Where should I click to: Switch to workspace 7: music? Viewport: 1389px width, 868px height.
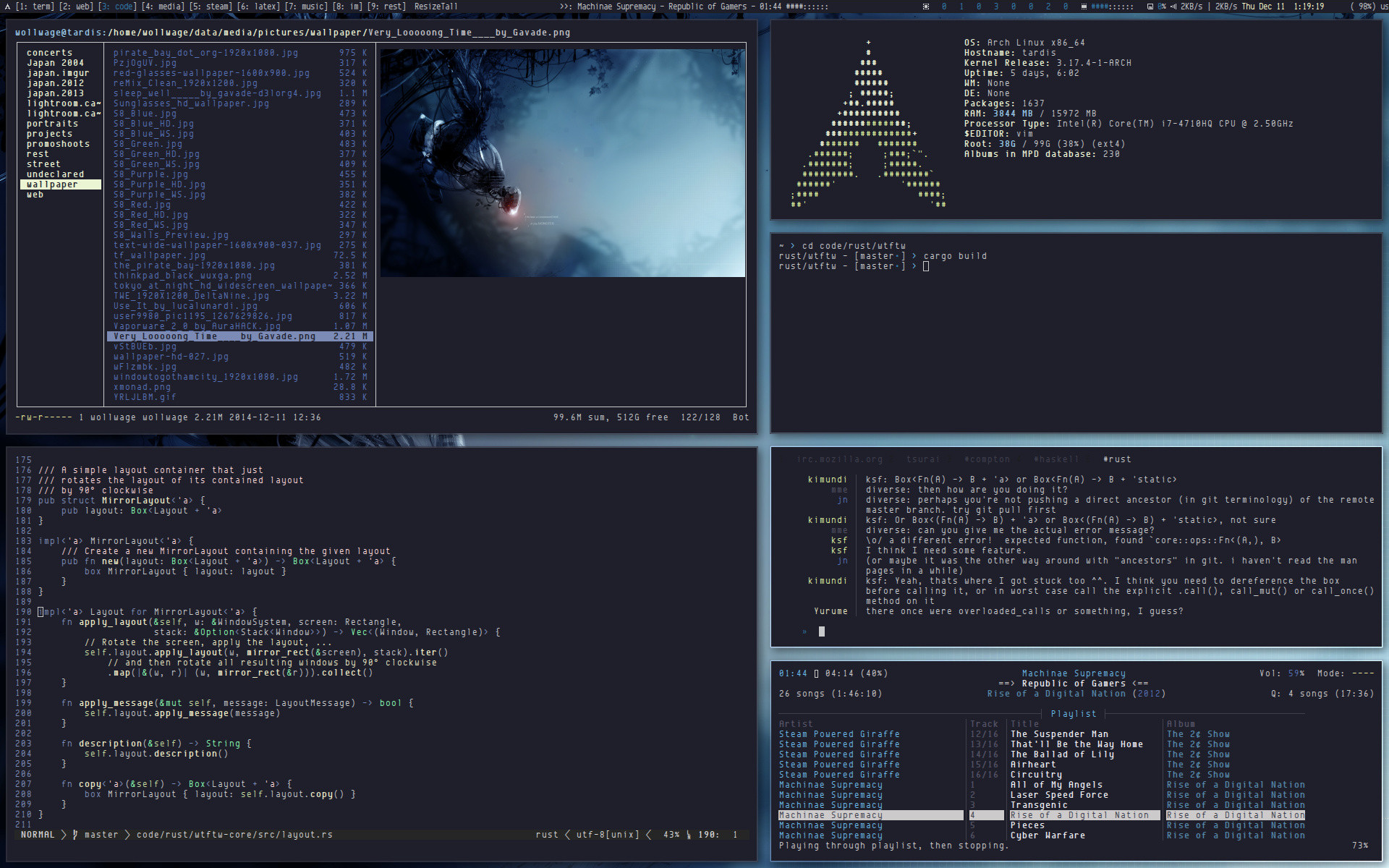305,7
